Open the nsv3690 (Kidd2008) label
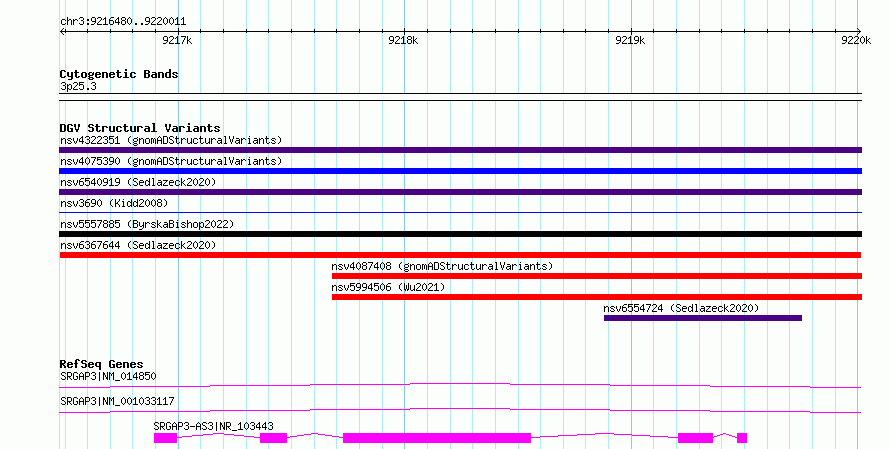Screen dimensions: 890x449 pos(114,203)
